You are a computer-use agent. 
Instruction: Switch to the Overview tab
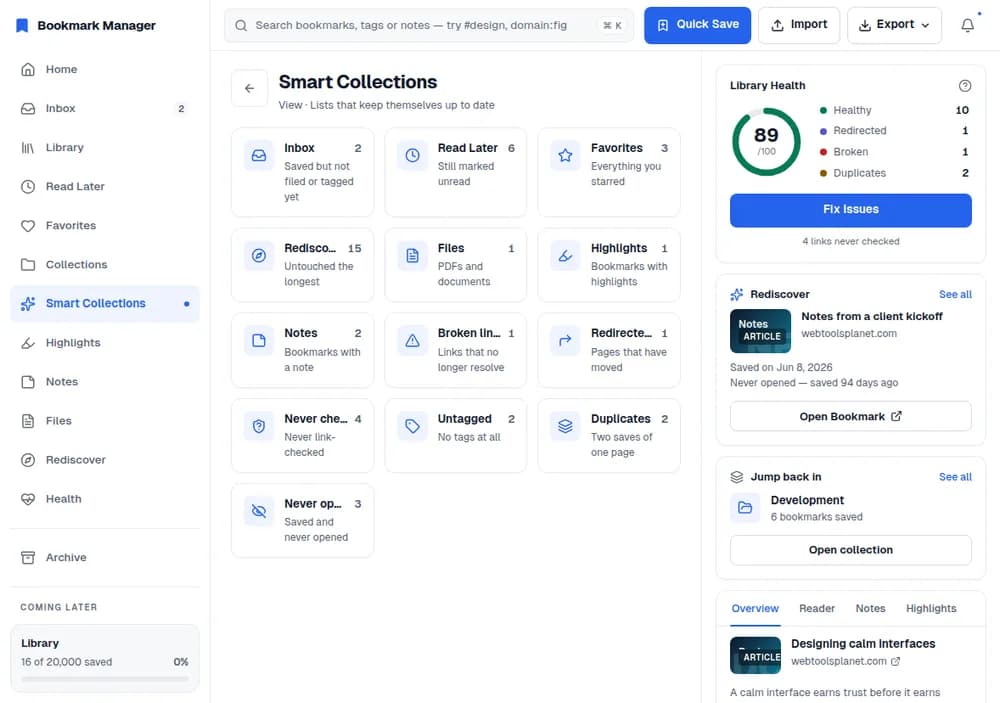tap(755, 609)
